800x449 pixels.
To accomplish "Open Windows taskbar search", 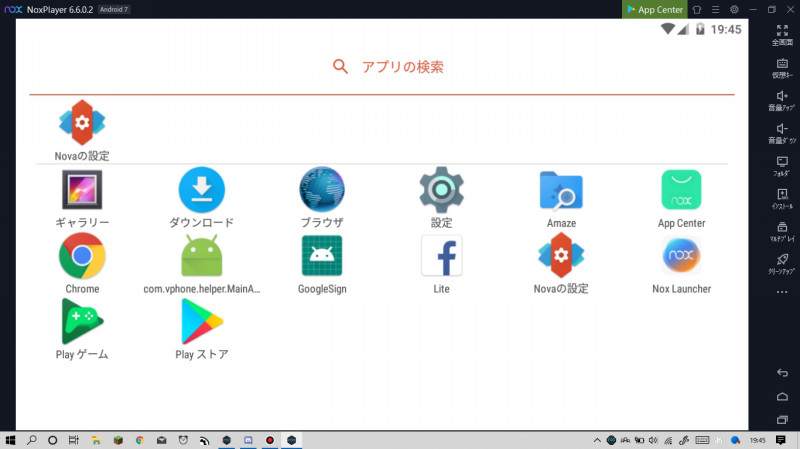I will click(32, 440).
